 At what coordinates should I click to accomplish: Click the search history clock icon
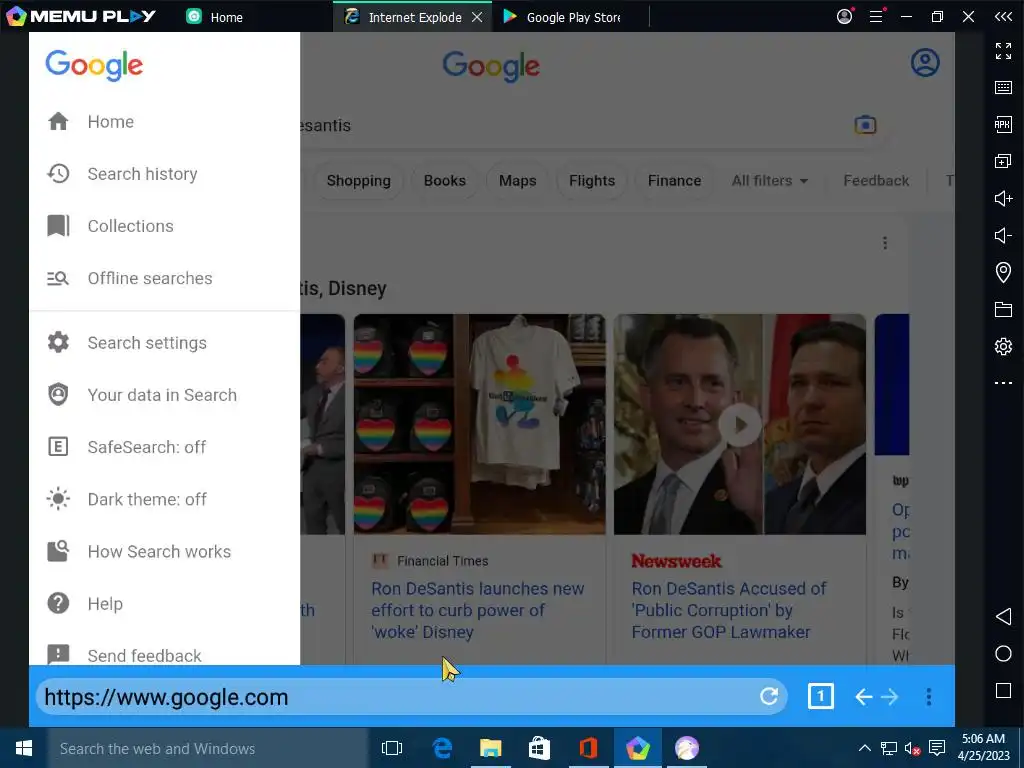point(58,174)
